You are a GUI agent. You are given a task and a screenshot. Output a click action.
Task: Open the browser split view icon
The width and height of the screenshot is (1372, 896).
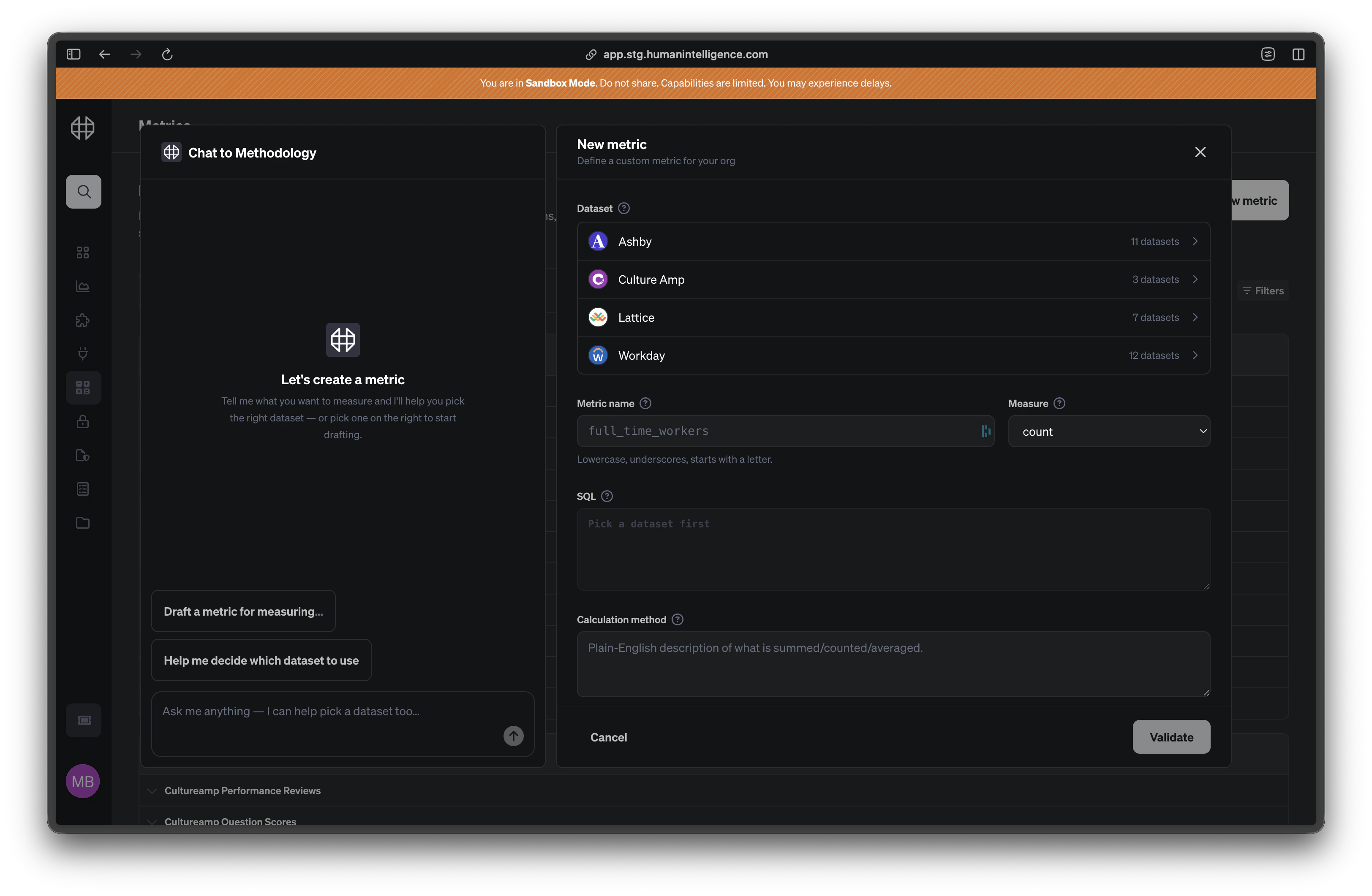coord(1298,54)
